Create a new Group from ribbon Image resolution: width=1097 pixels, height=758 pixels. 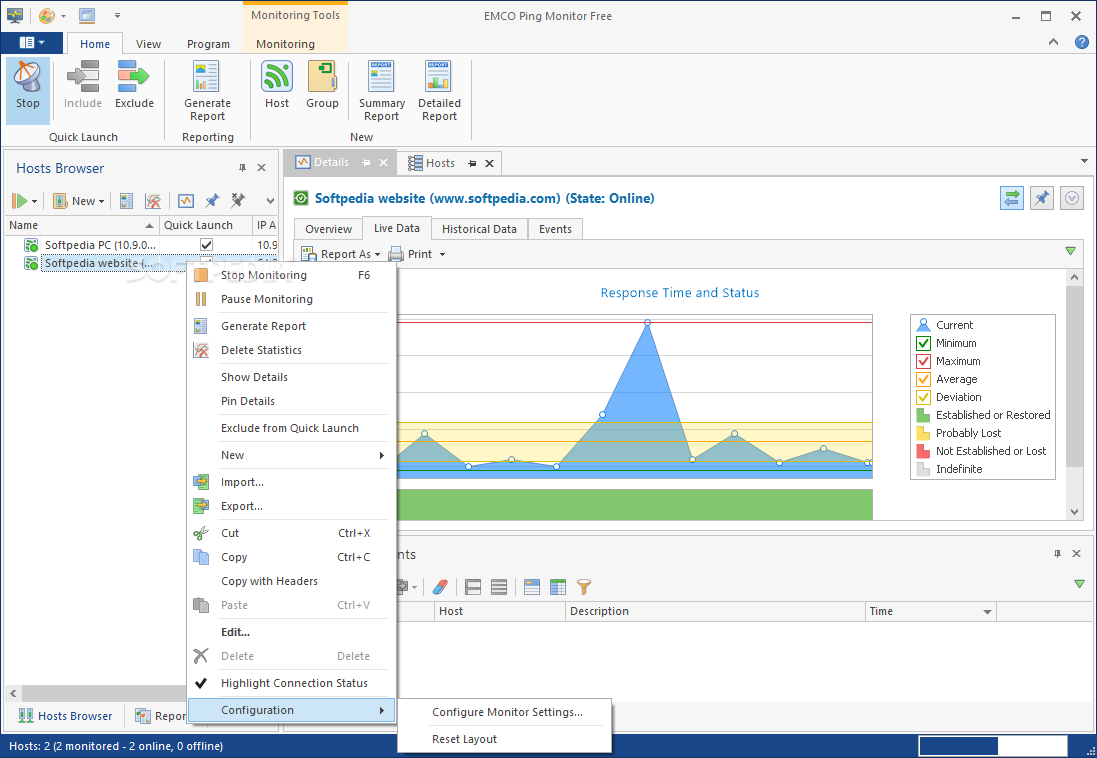click(x=323, y=85)
